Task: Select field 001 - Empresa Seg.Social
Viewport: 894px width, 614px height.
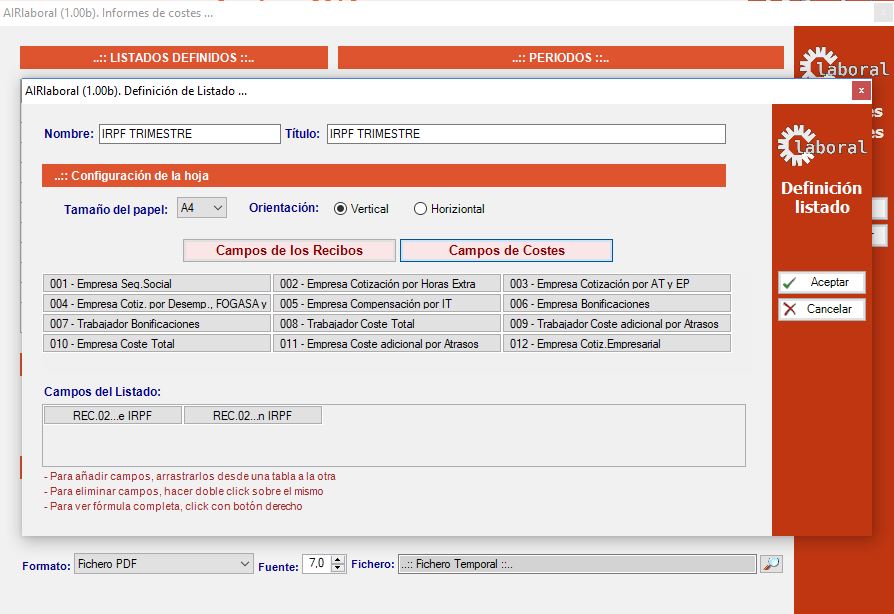Action: click(x=157, y=284)
